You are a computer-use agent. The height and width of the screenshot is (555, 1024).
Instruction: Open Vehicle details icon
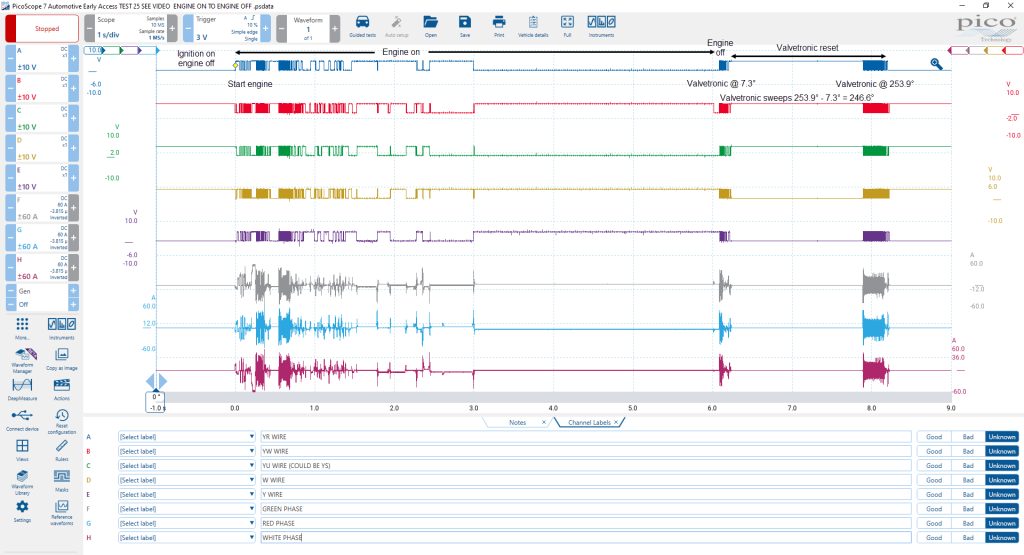[533, 25]
